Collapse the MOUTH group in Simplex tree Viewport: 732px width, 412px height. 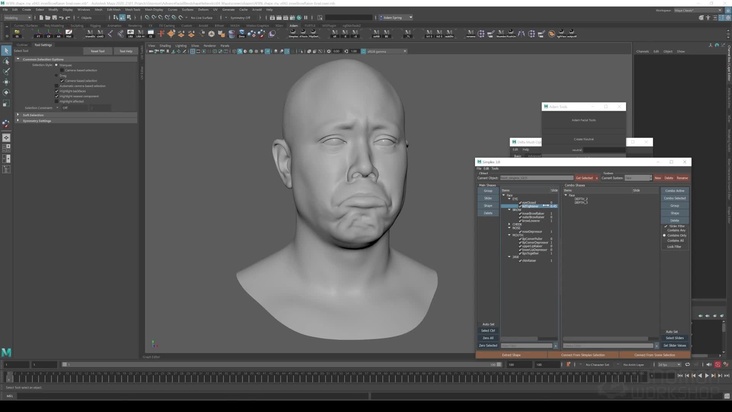pyautogui.click(x=509, y=235)
